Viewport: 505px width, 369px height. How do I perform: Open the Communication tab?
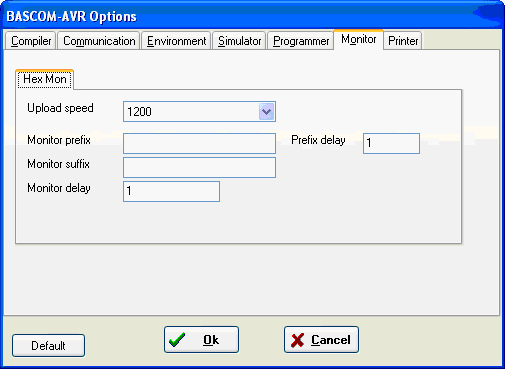coord(99,41)
